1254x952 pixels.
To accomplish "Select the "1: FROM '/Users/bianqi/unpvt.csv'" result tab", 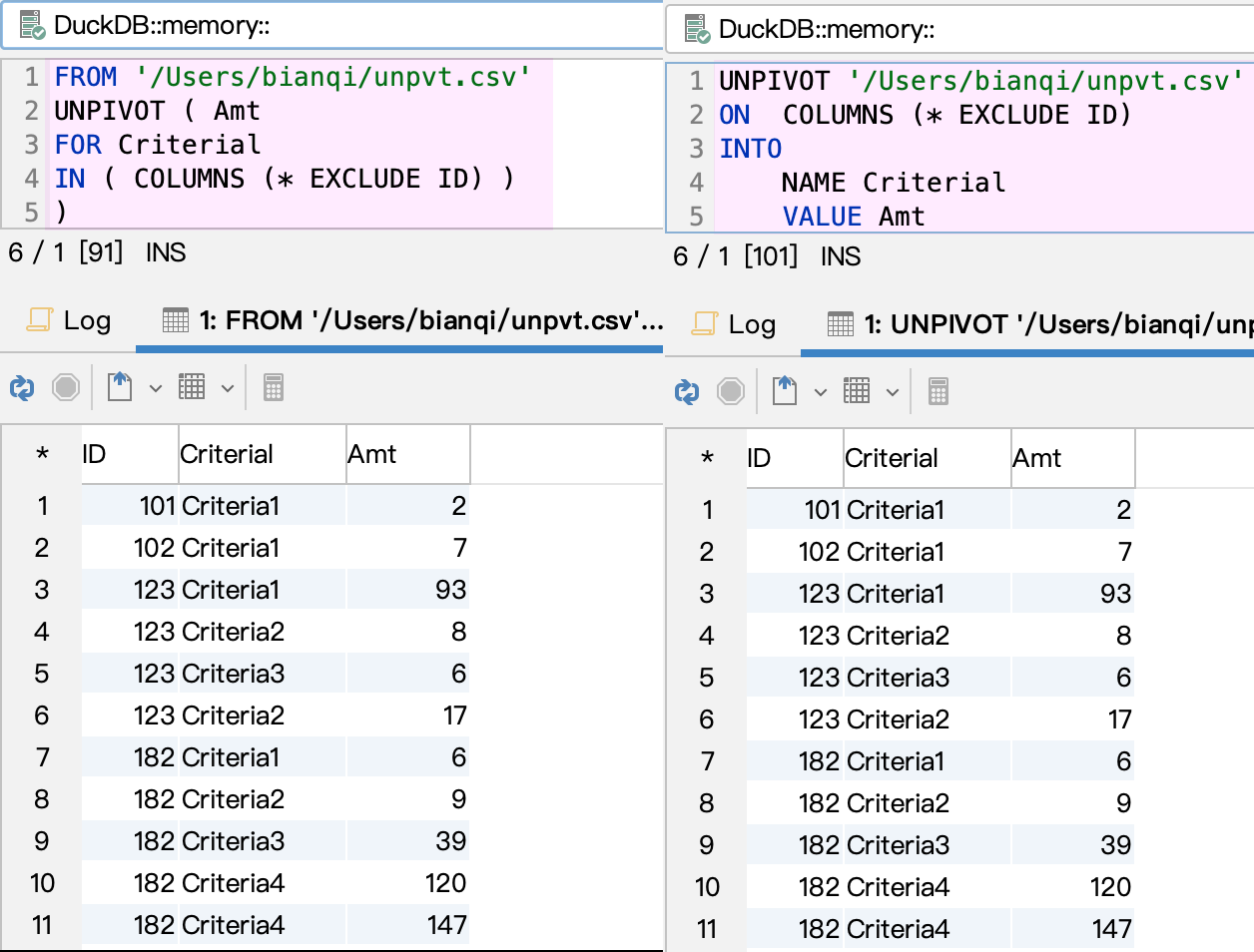I will pyautogui.click(x=413, y=320).
